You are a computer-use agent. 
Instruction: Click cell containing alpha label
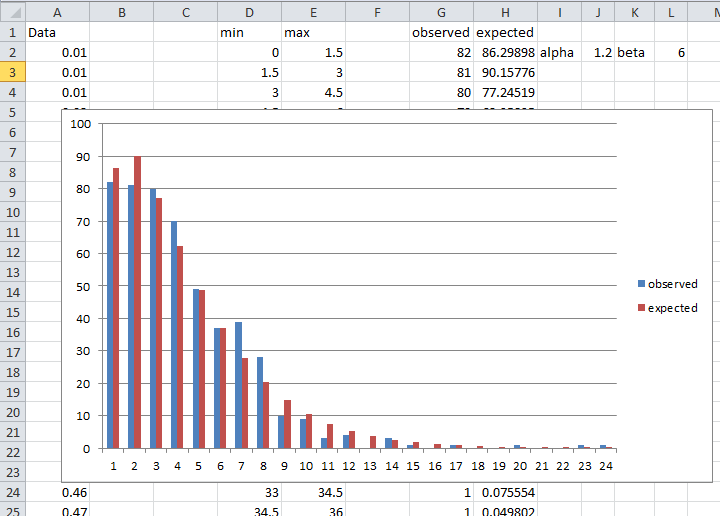[558, 52]
